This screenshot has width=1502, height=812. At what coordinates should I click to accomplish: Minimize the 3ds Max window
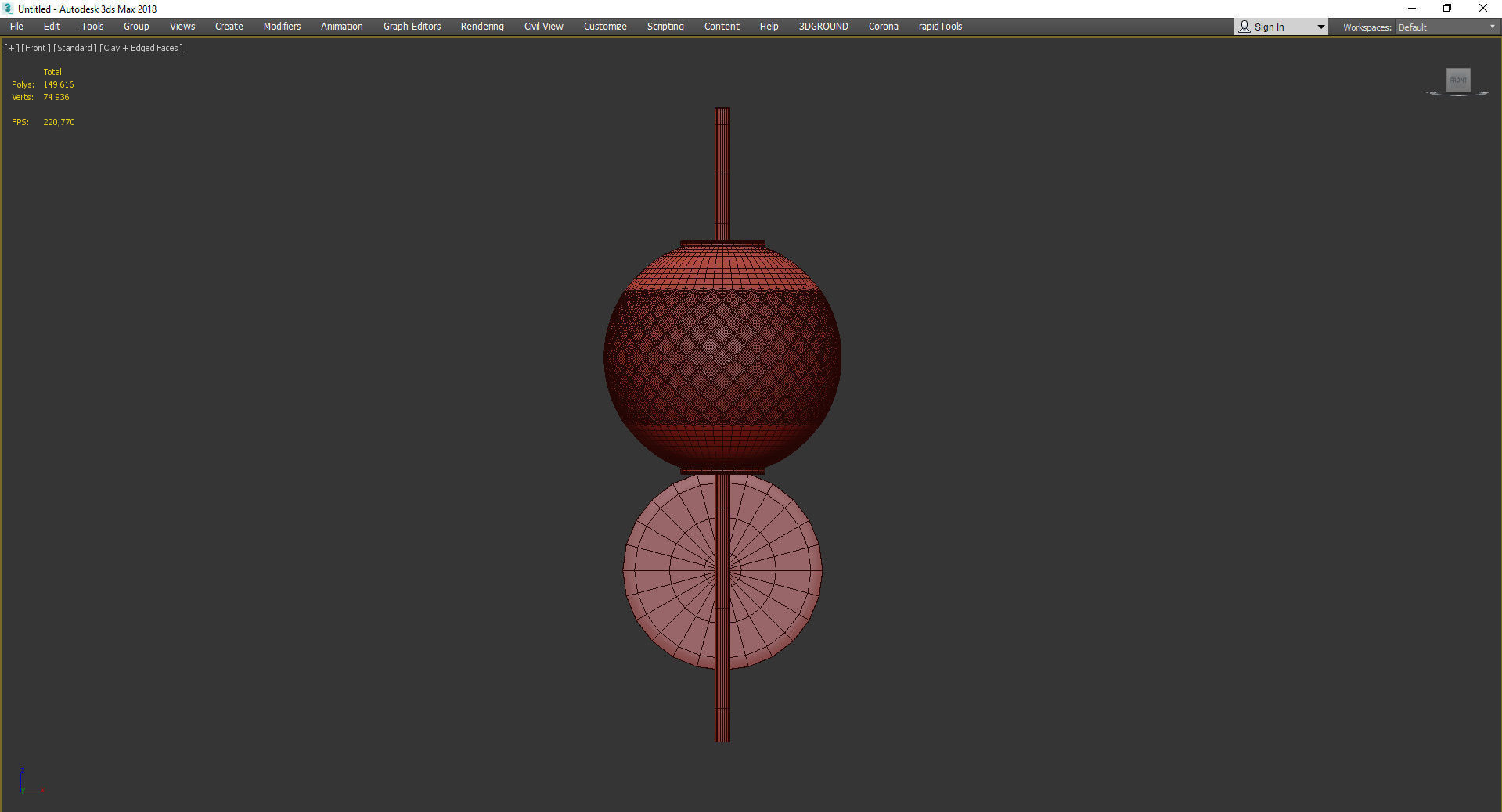(x=1412, y=9)
